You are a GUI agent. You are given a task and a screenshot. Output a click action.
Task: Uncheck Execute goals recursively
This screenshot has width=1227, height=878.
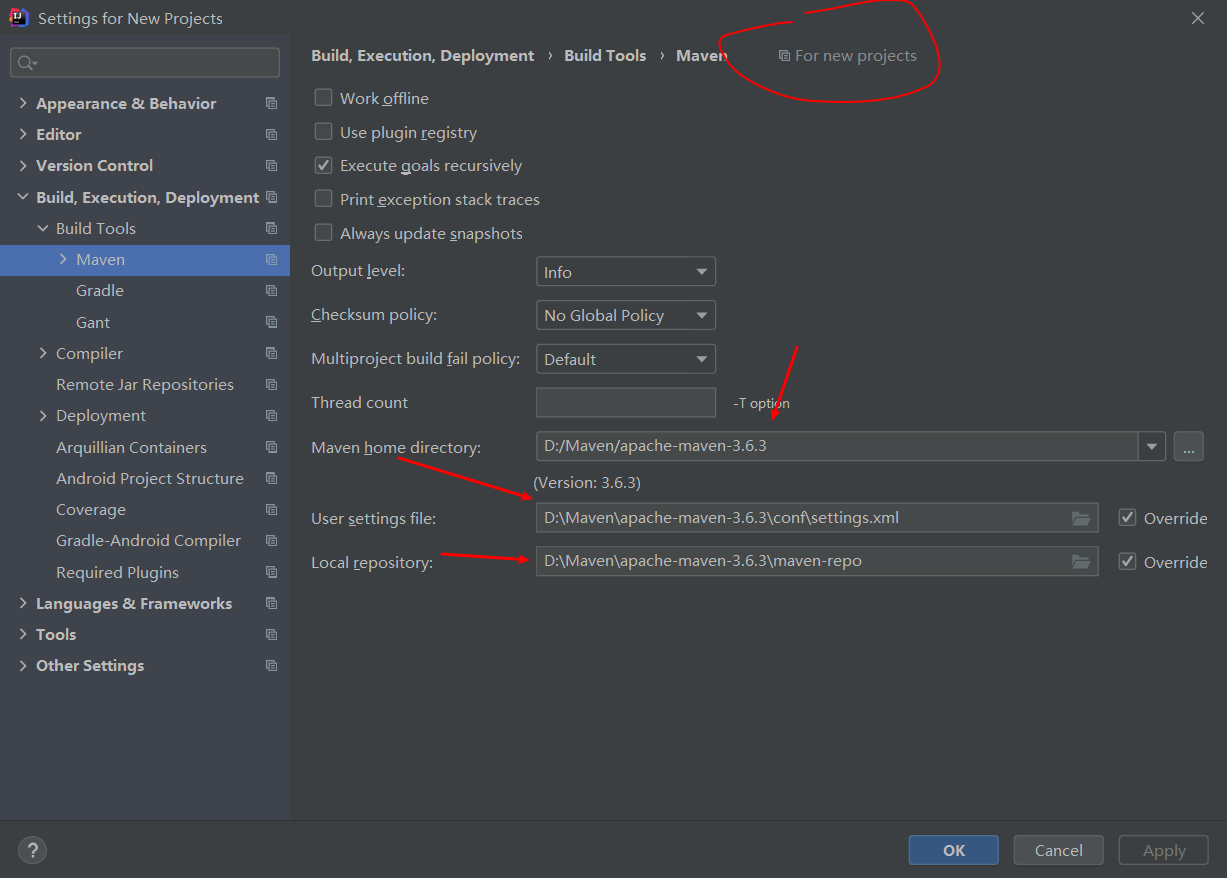tap(323, 165)
